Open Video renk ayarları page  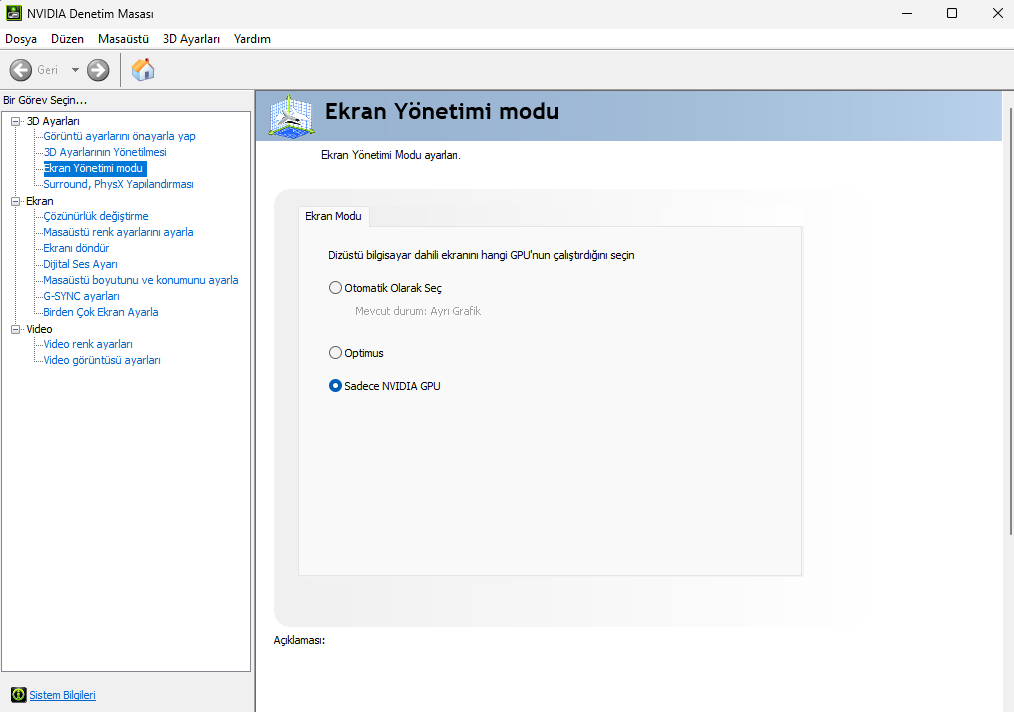[x=88, y=344]
